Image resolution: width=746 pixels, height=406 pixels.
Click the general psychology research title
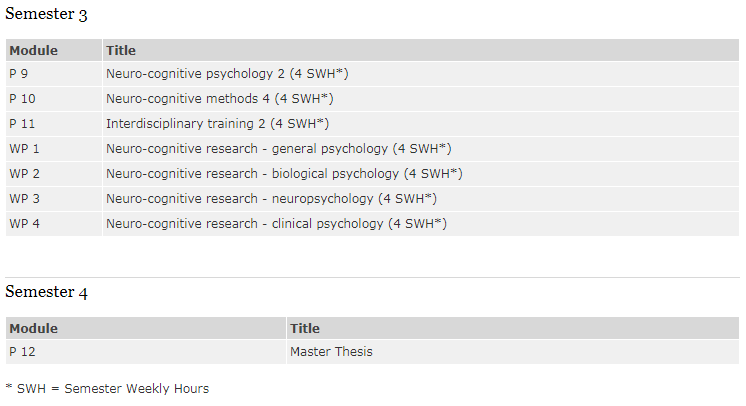(x=279, y=149)
